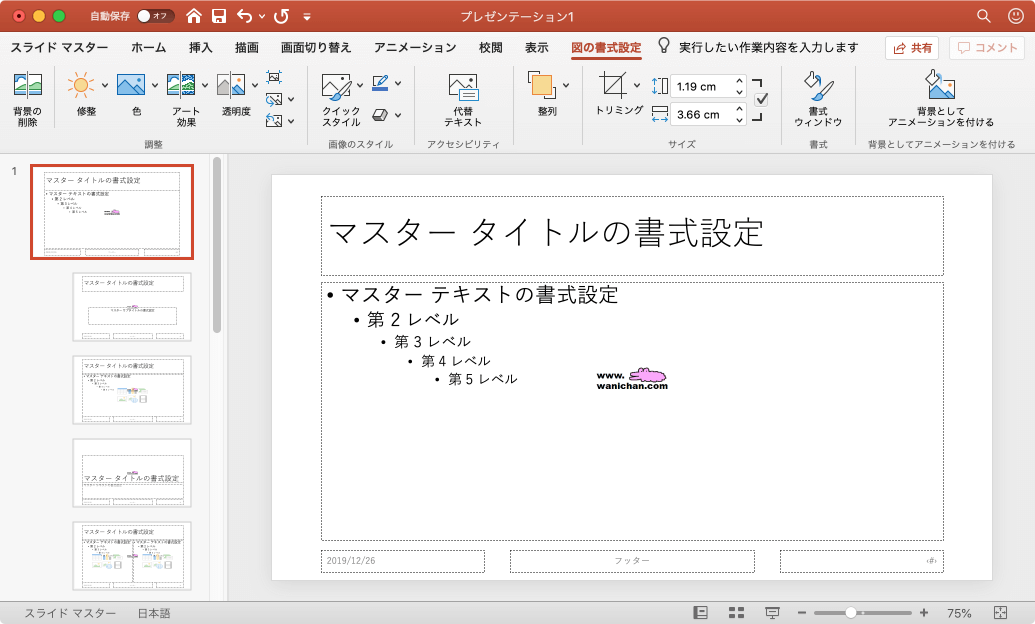
Task: Click the 背景としてアニメーションを付ける icon
Action: point(940,98)
